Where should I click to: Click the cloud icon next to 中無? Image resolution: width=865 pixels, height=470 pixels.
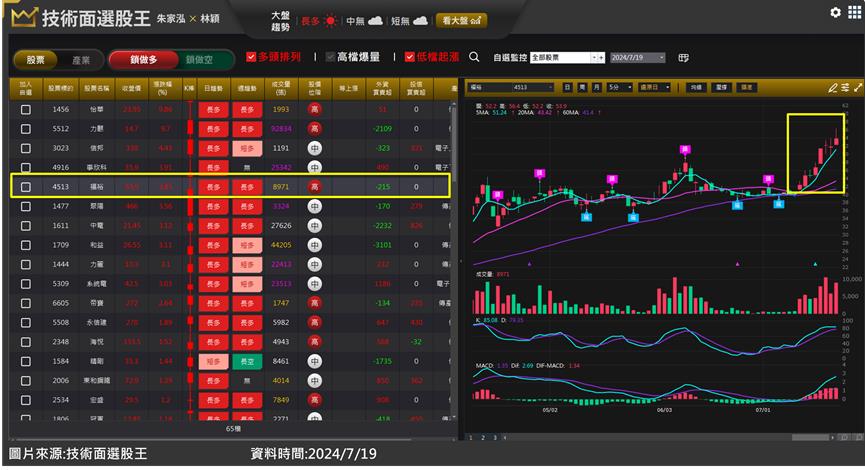[x=375, y=21]
